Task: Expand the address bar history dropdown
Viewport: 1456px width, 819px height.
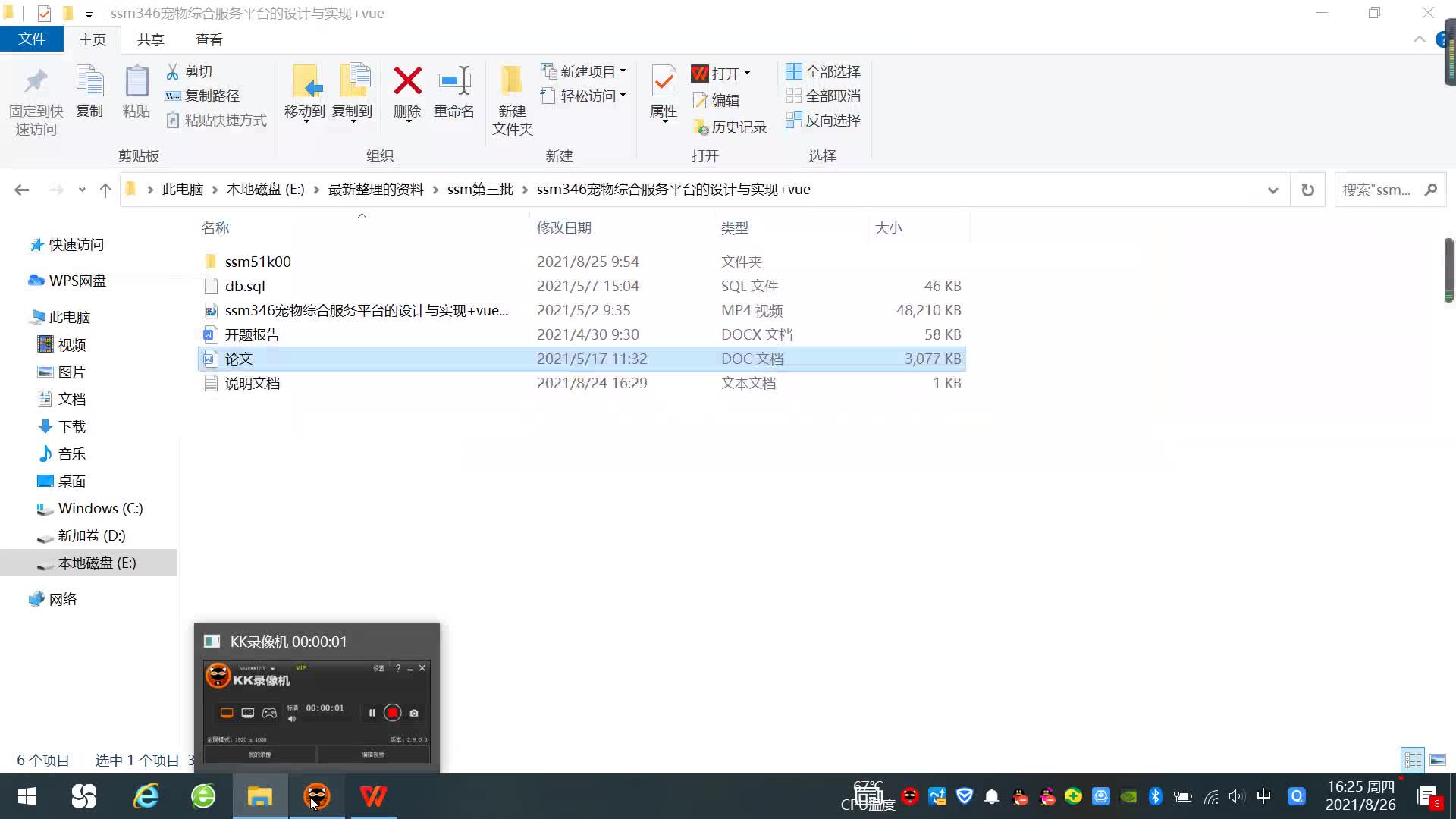Action: tap(1272, 190)
